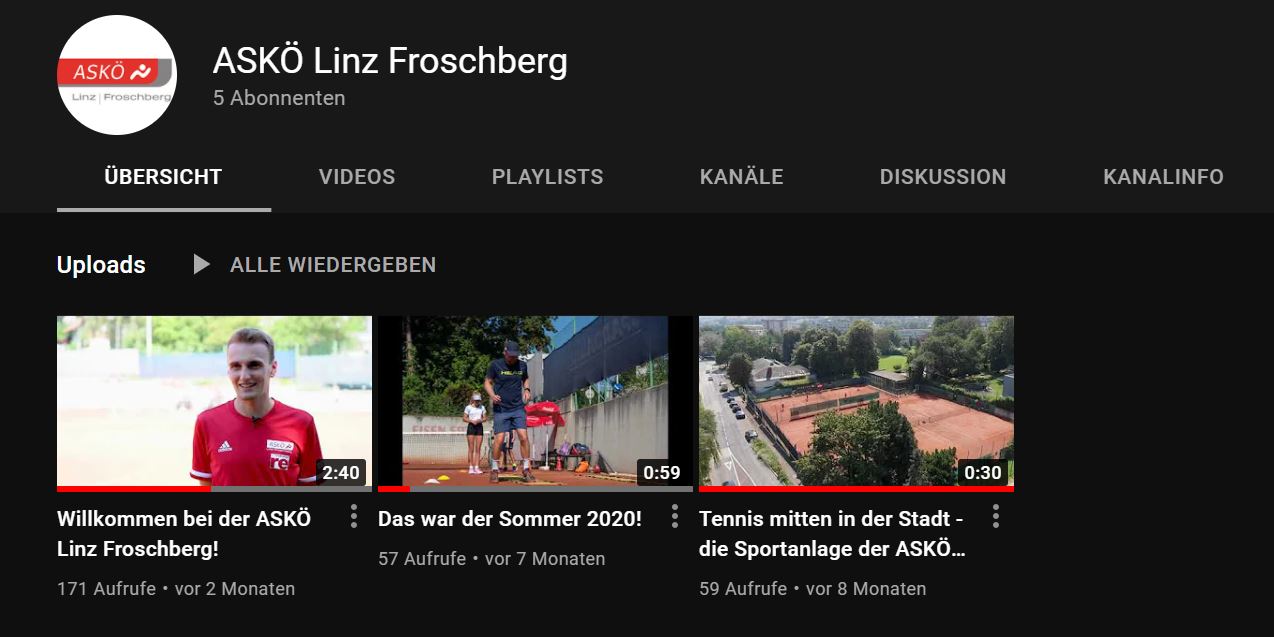Viewport: 1274px width, 637px height.
Task: Open the aerial tennis courts video thumbnail
Action: pos(856,401)
